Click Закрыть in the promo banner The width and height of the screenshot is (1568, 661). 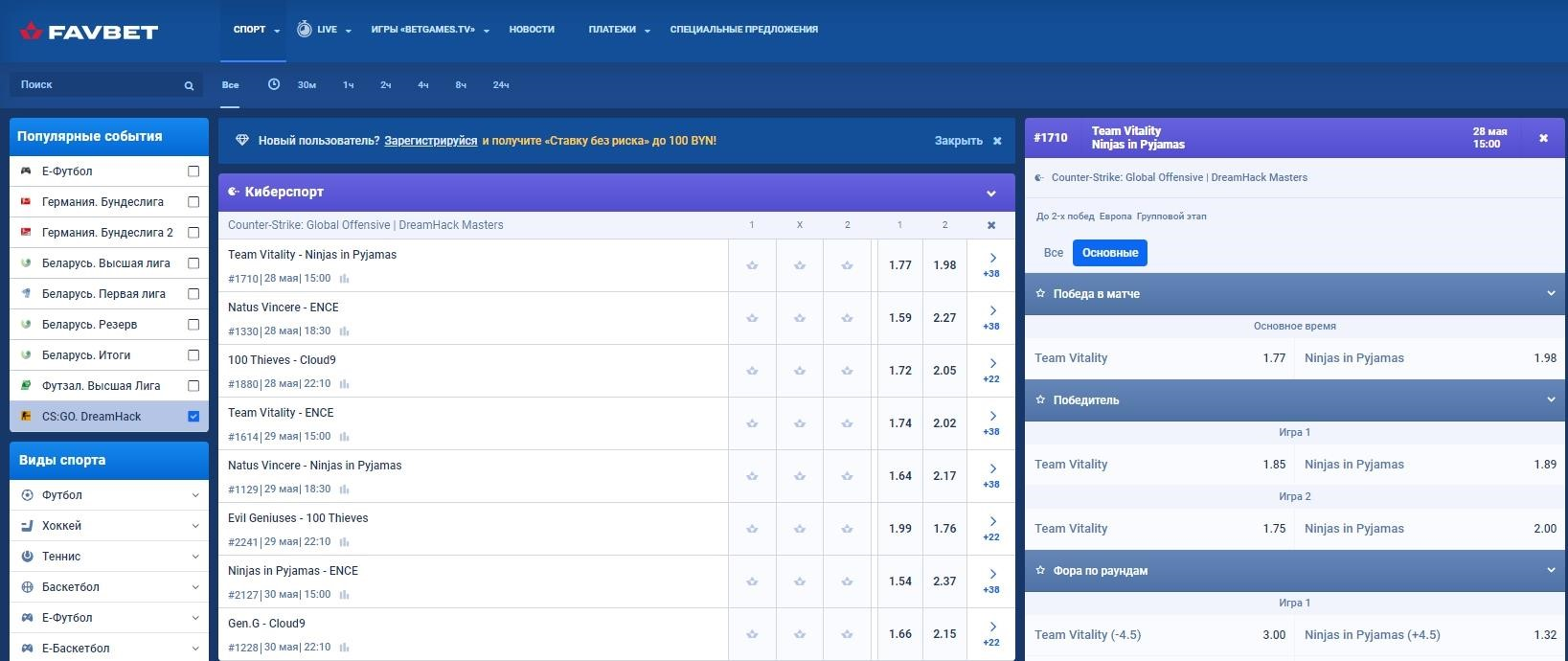(x=959, y=141)
